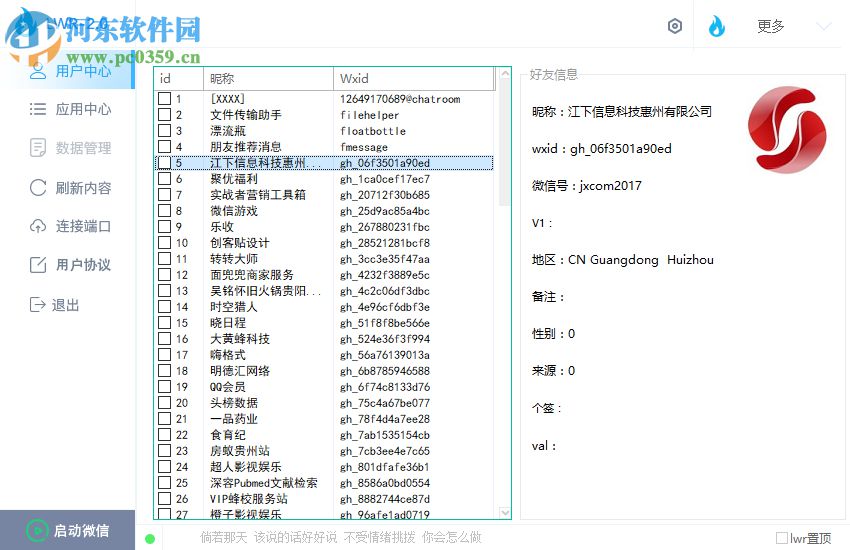This screenshot has width=850, height=550.
Task: Check the box for 转转大师
Action: [164, 258]
